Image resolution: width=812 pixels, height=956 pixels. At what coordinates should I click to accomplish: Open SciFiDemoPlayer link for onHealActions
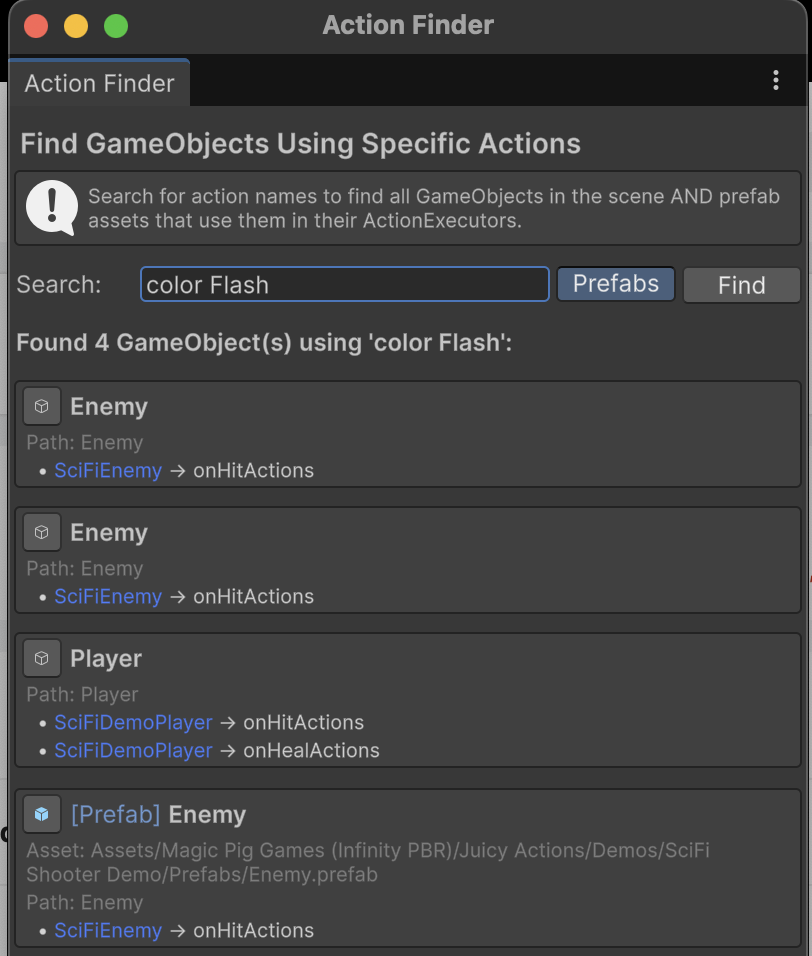(133, 751)
